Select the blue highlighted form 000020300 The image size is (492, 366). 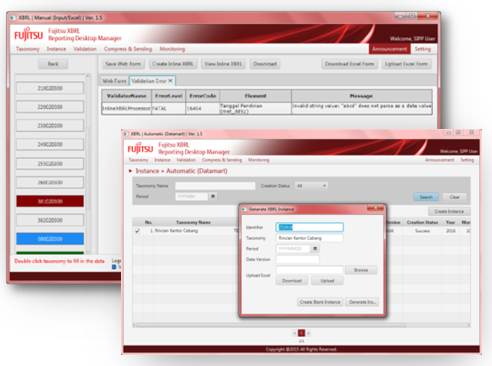coord(50,239)
